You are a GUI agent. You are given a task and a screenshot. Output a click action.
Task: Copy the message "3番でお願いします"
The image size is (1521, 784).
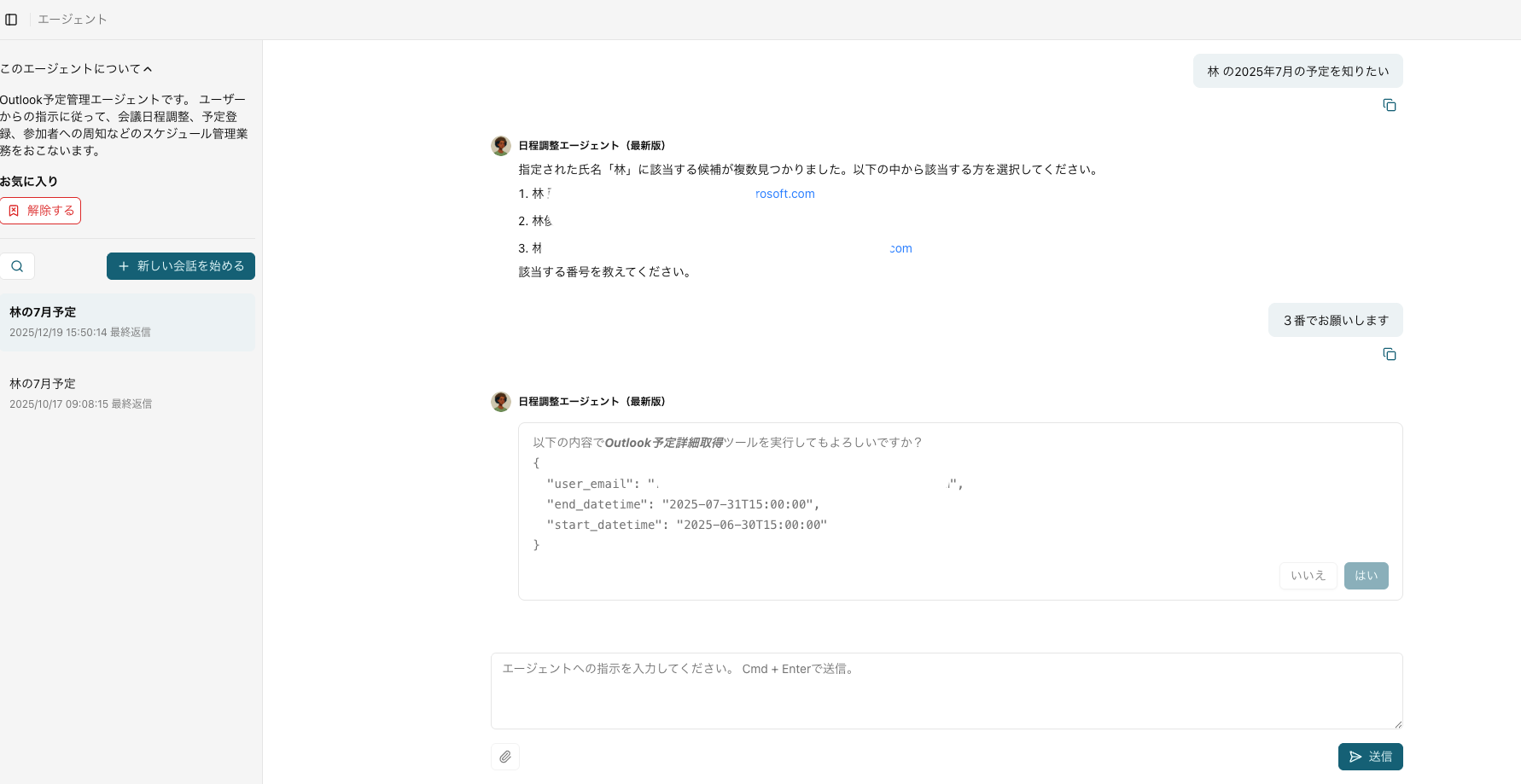click(x=1389, y=354)
